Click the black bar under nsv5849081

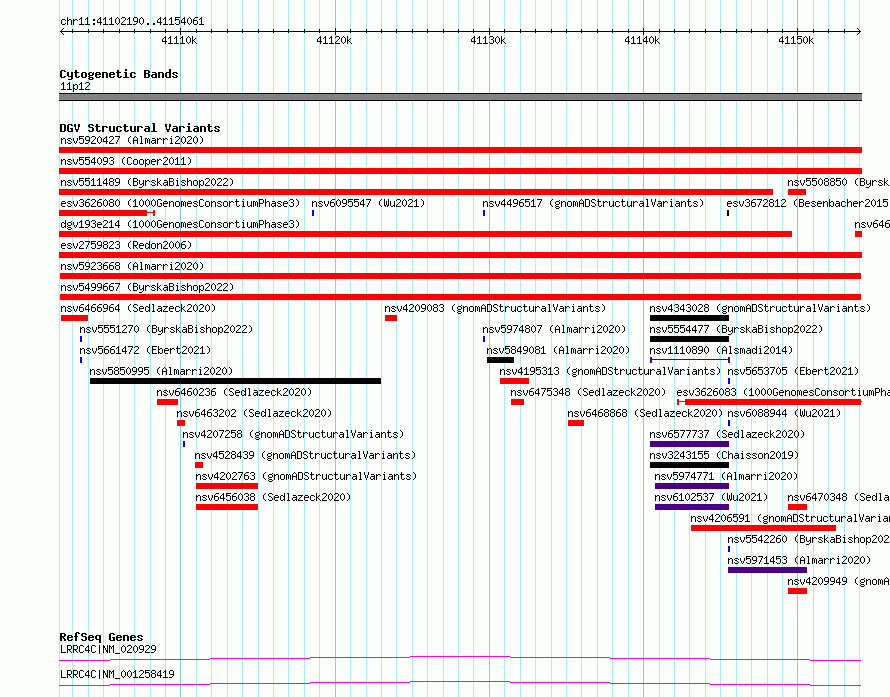coord(500,360)
